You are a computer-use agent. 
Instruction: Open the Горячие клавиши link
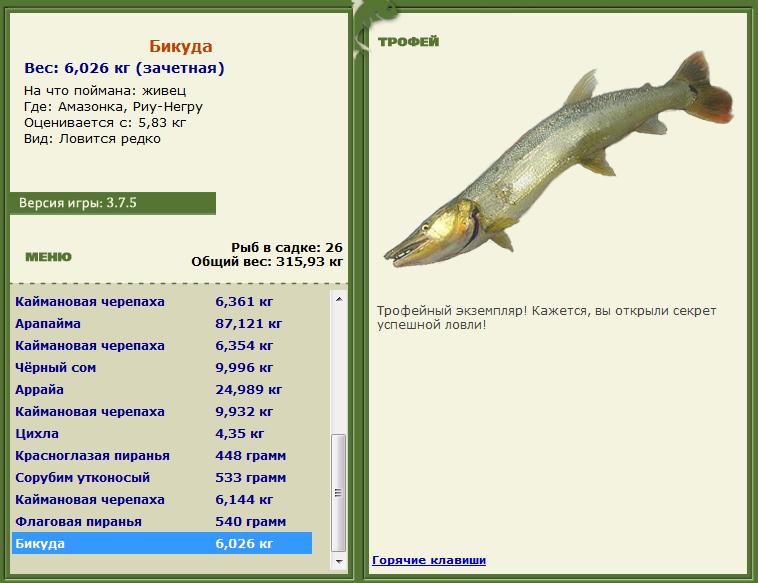tap(429, 560)
